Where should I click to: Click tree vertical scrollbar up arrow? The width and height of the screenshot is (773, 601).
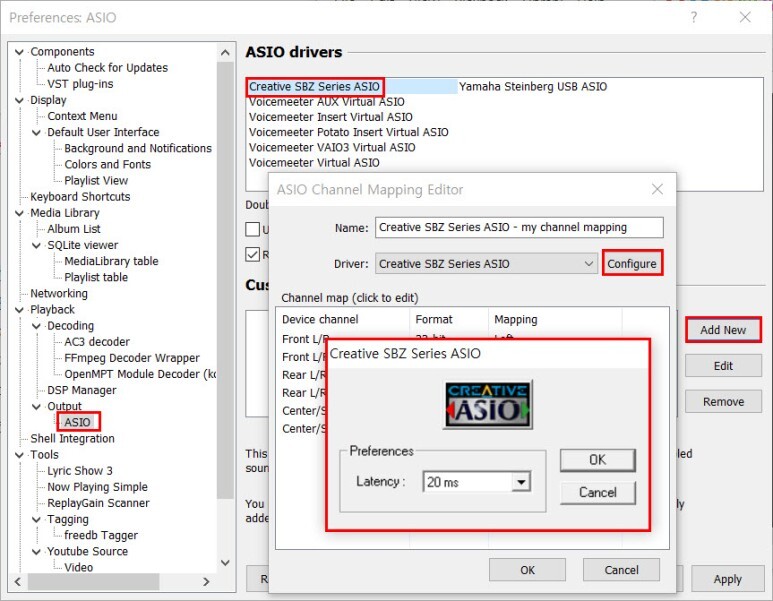point(225,52)
